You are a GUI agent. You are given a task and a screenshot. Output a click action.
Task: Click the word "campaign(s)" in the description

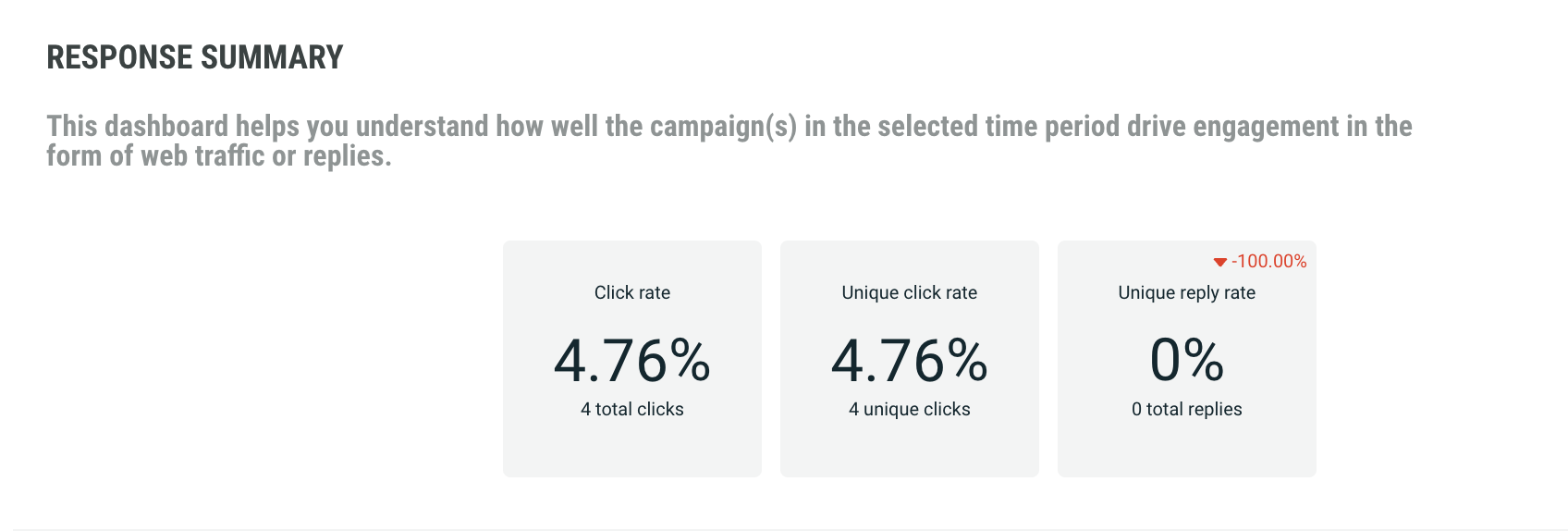coord(723,127)
